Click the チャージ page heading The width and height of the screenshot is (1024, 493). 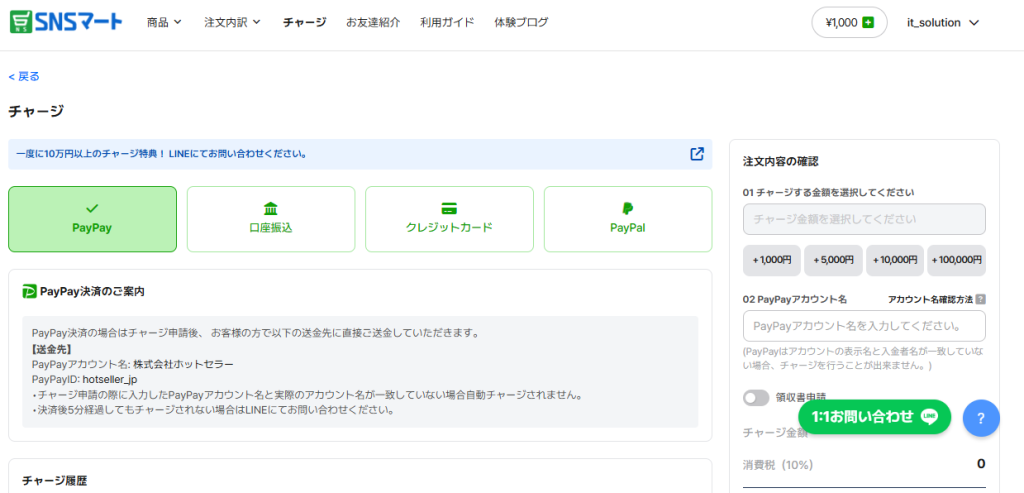pyautogui.click(x=36, y=112)
